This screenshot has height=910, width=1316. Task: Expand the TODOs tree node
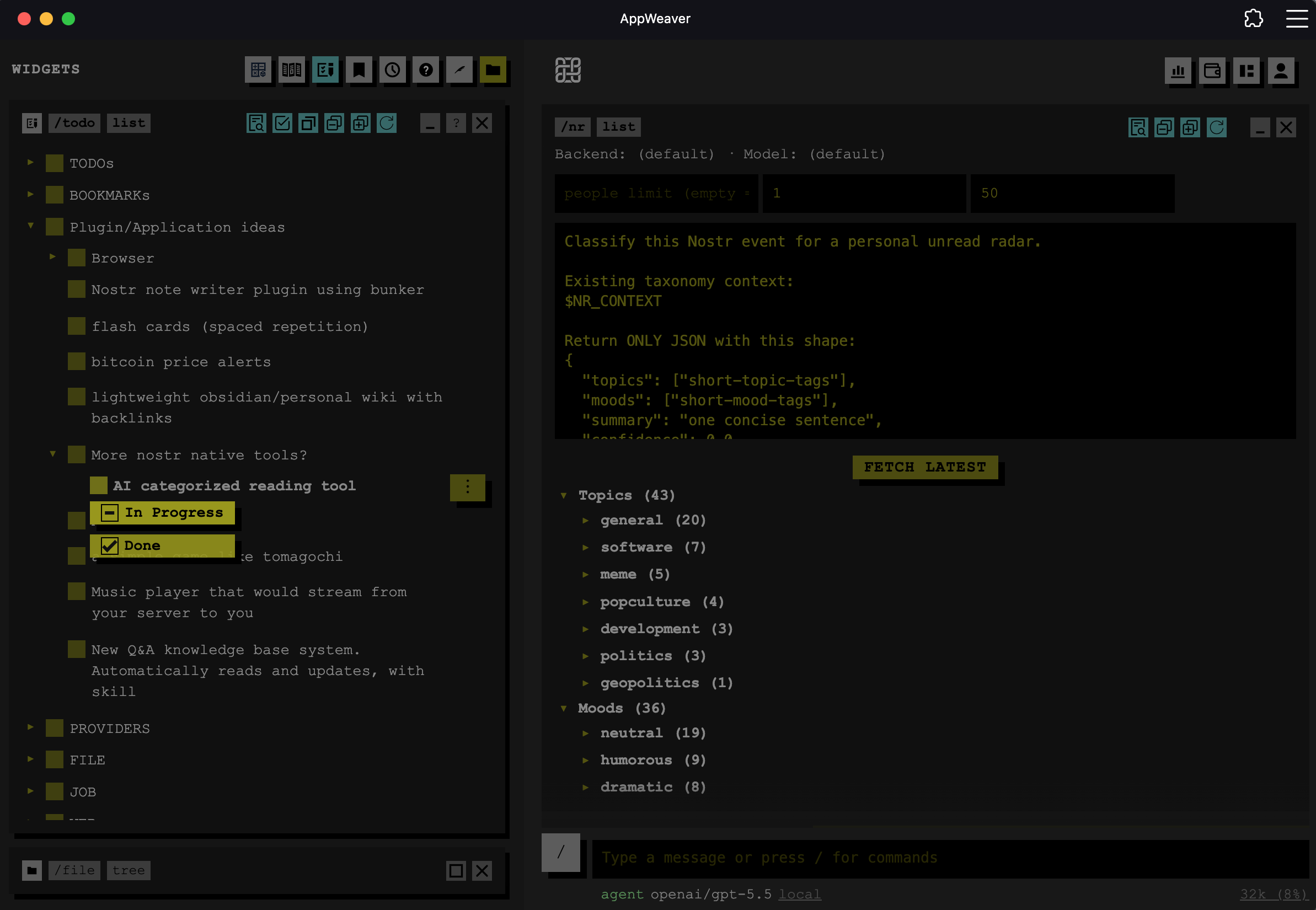click(x=31, y=163)
